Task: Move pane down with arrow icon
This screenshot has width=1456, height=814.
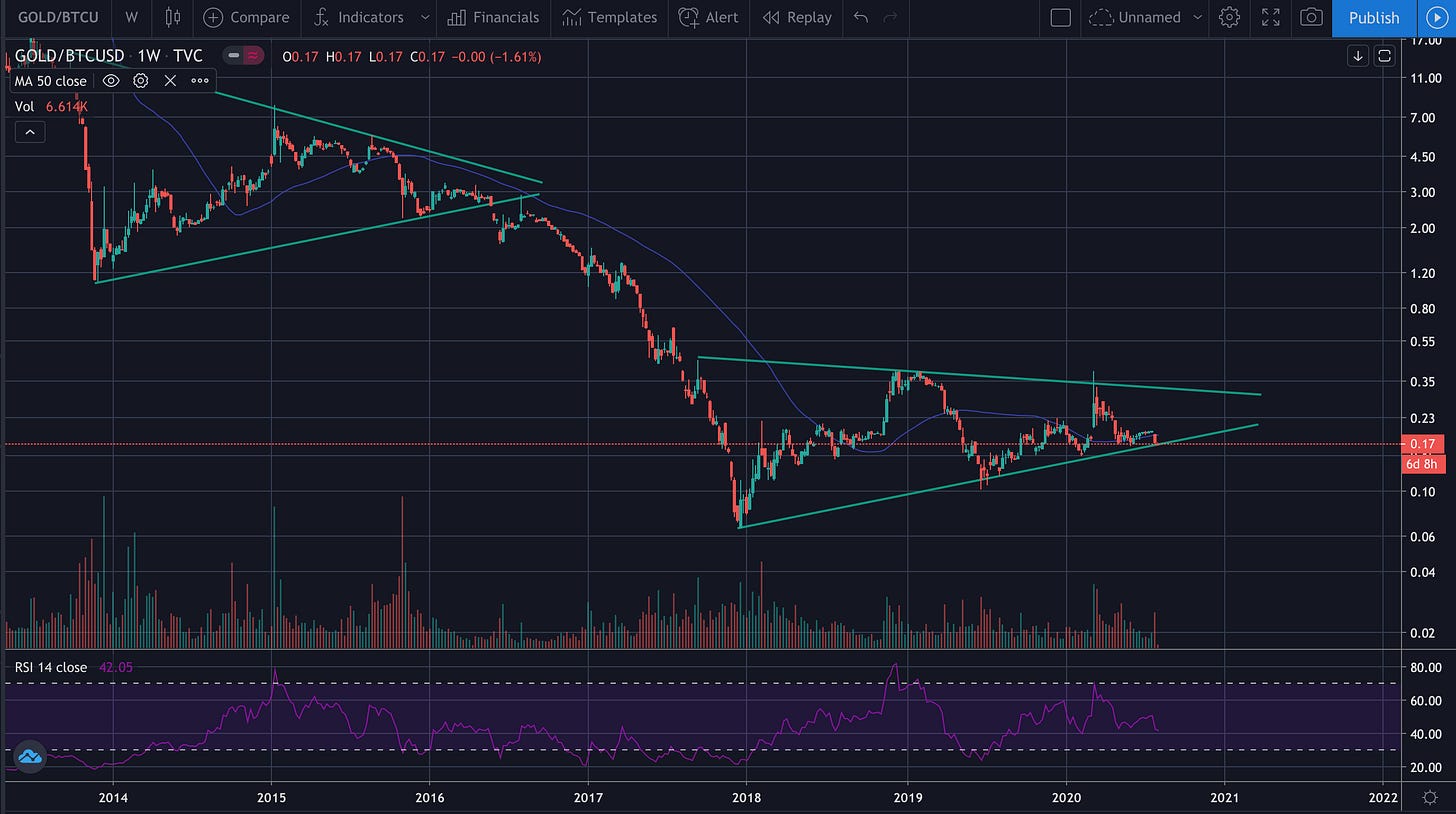Action: pos(1358,56)
